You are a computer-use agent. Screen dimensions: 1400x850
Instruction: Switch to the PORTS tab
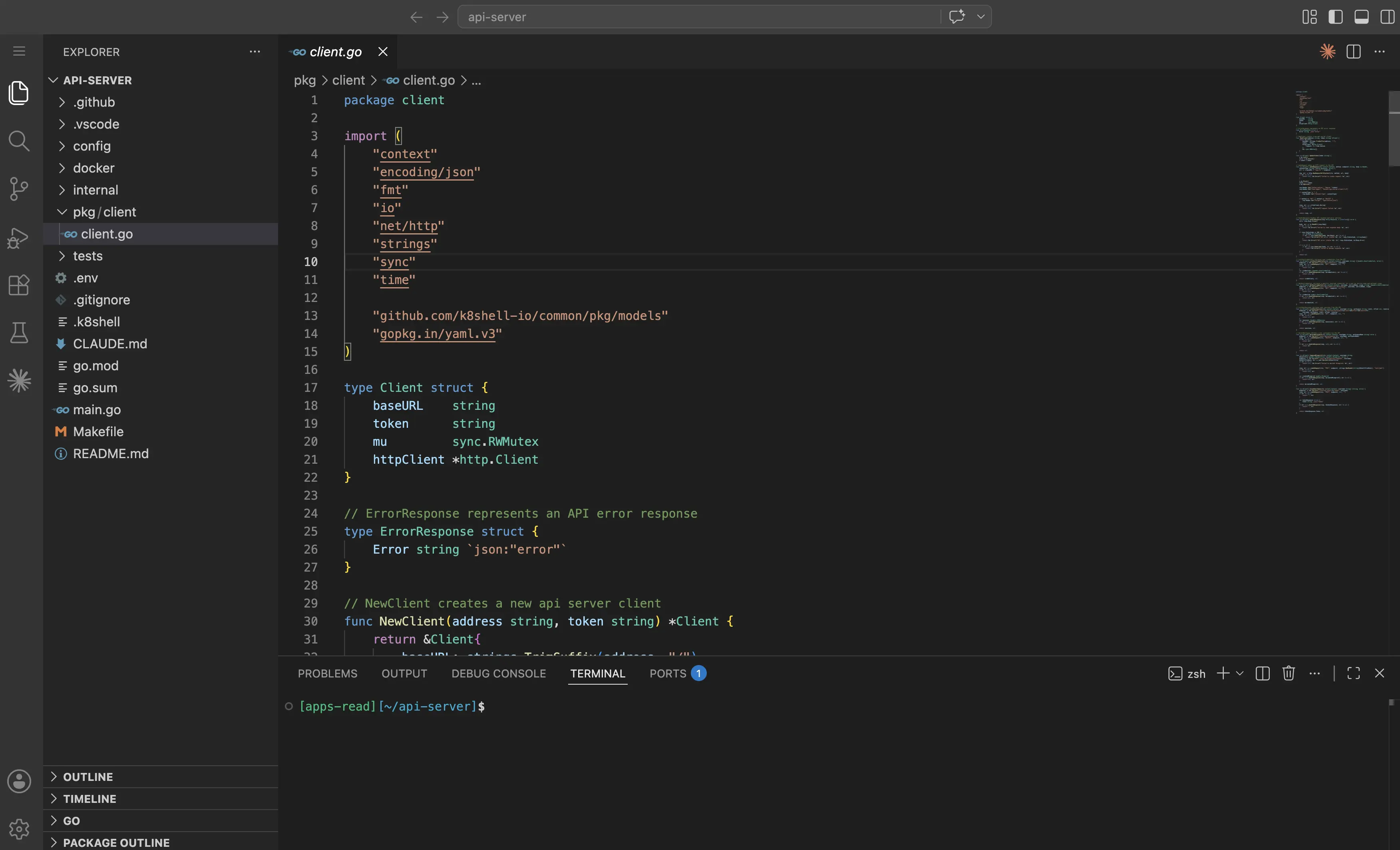pos(677,673)
